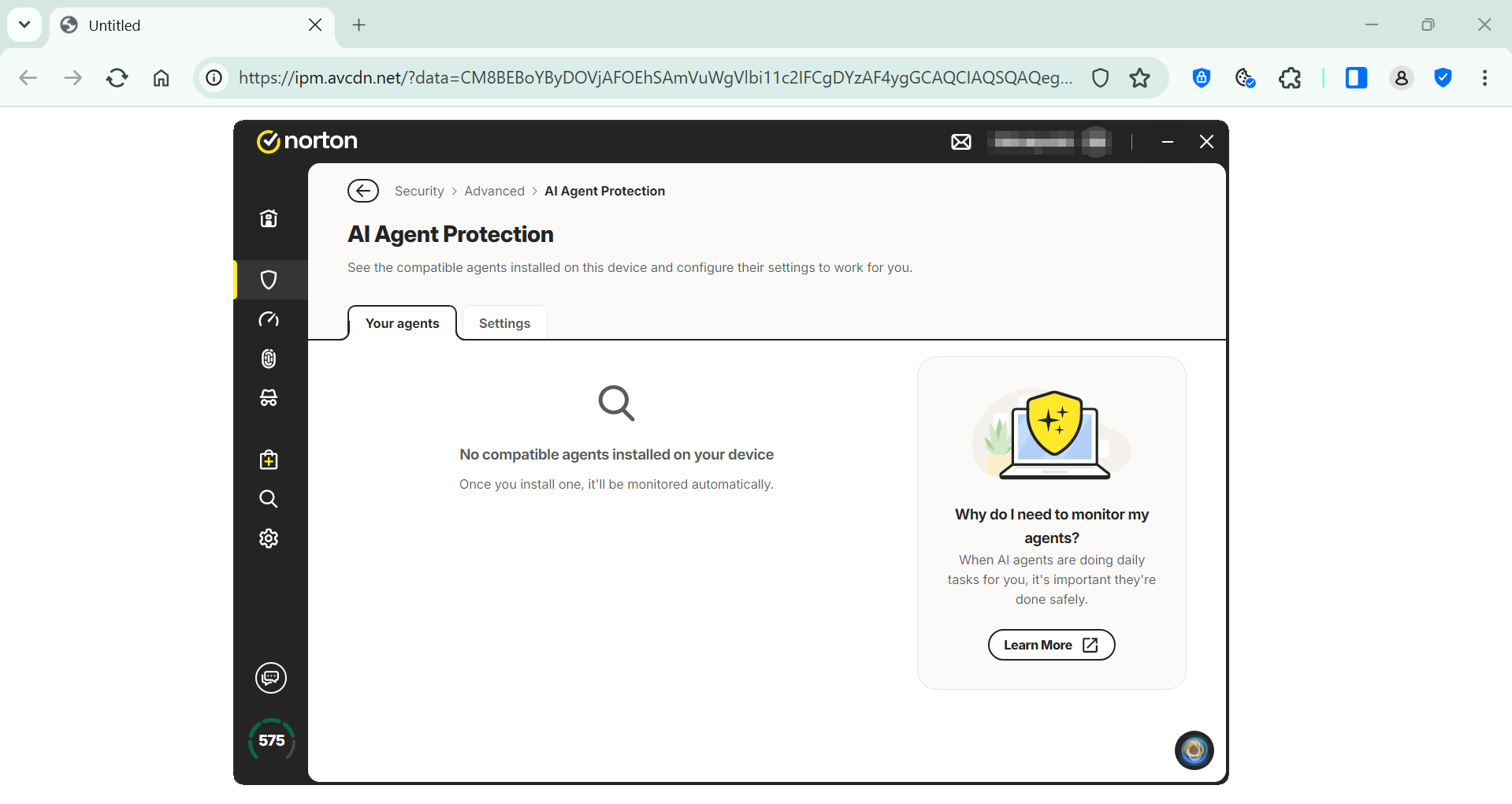The height and width of the screenshot is (804, 1512).
Task: Open the incognito figure sidebar section
Action: coord(269,397)
